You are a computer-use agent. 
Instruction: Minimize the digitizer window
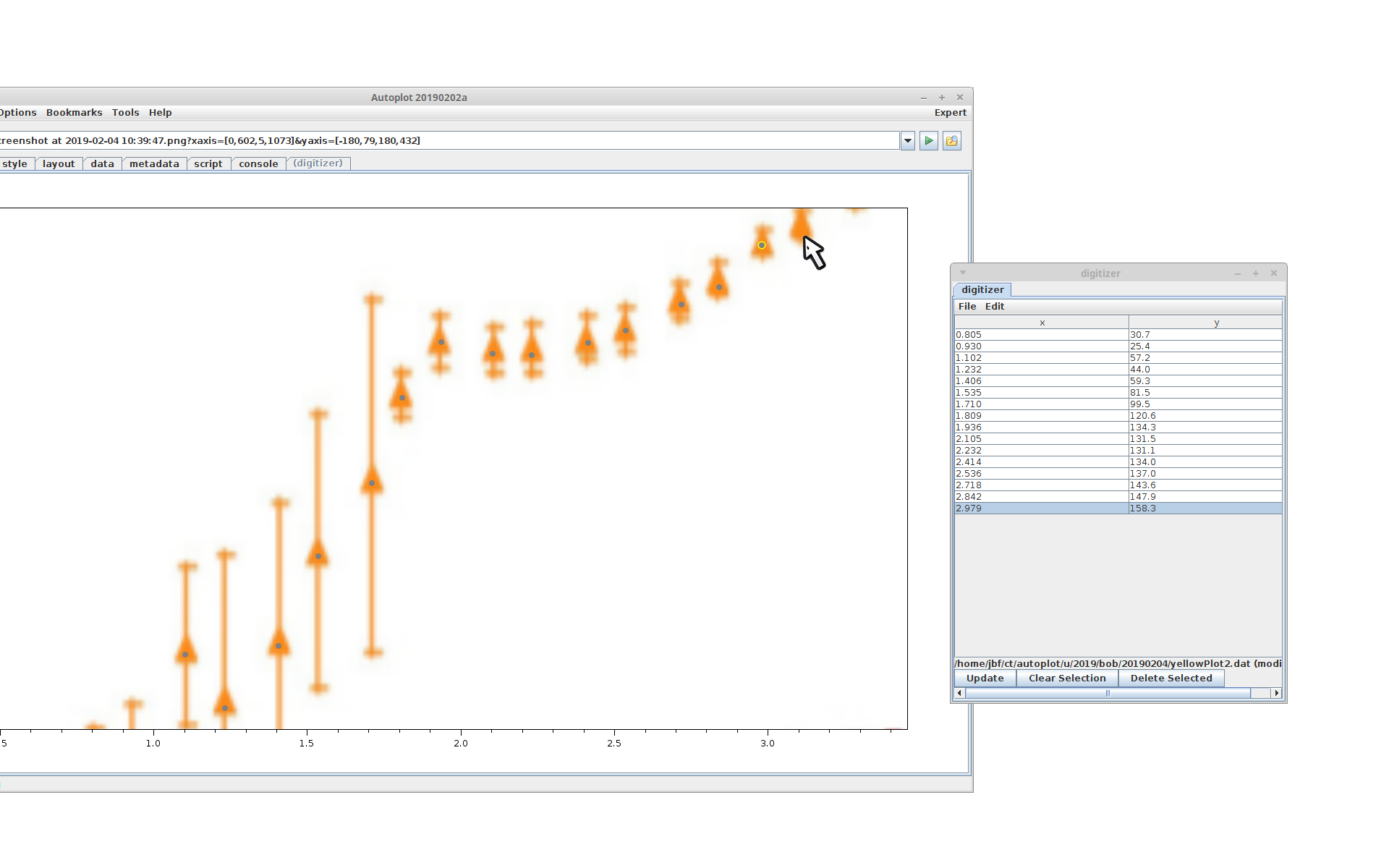tap(1238, 273)
